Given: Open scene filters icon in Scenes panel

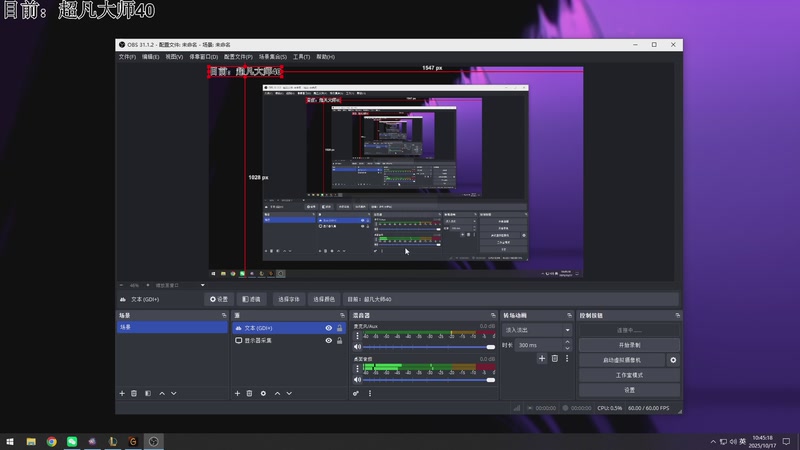Looking at the screenshot, I should 148,393.
